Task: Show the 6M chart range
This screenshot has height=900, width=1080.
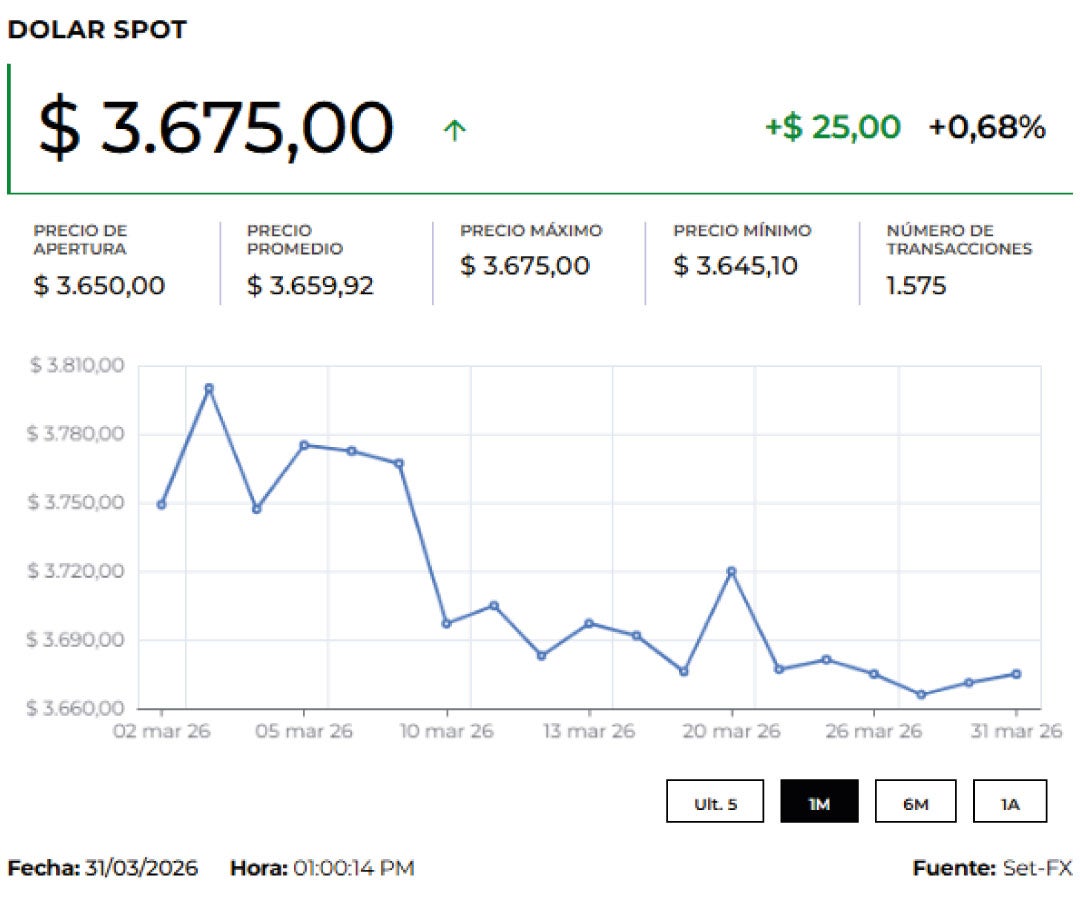Action: [x=914, y=802]
